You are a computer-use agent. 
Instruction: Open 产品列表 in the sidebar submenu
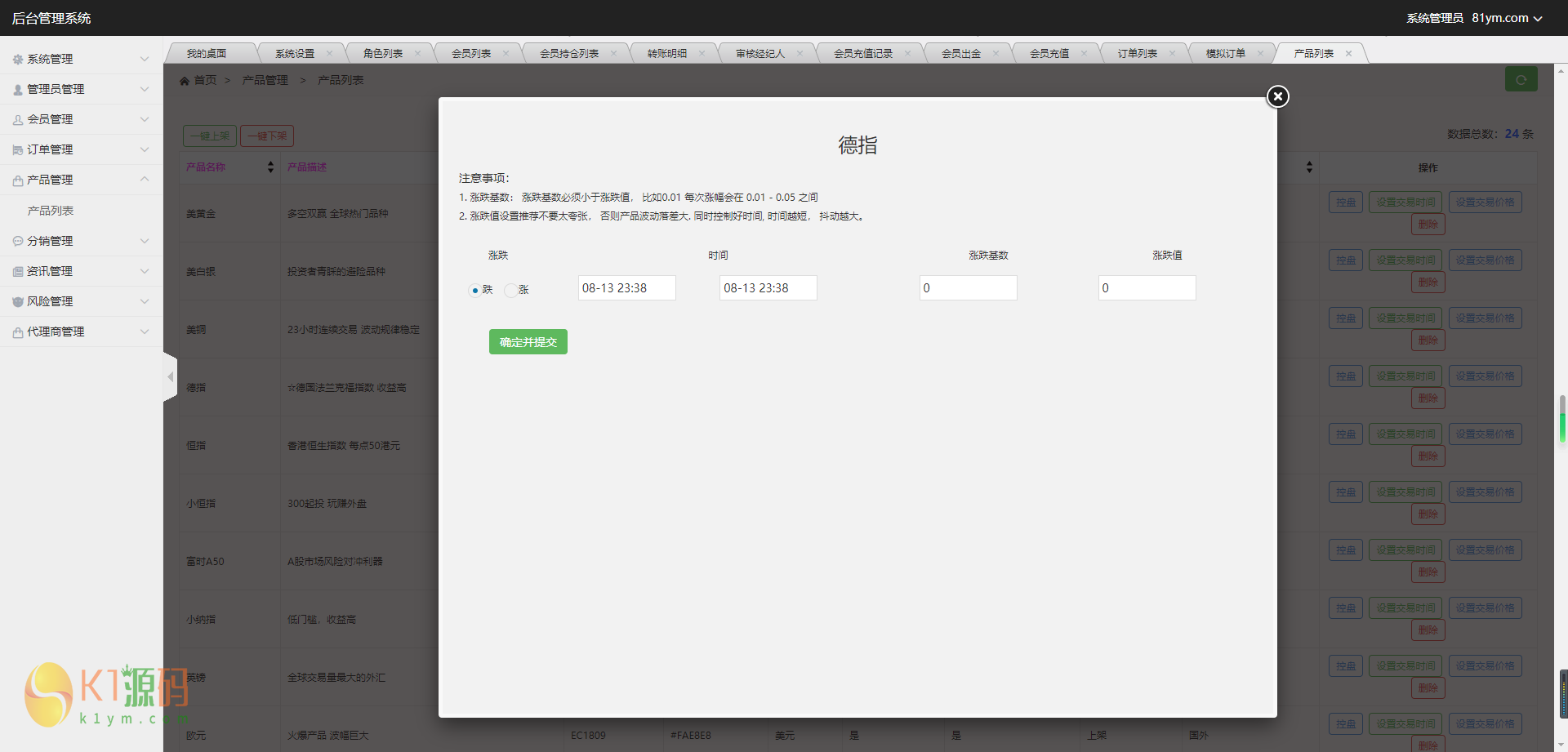point(51,211)
